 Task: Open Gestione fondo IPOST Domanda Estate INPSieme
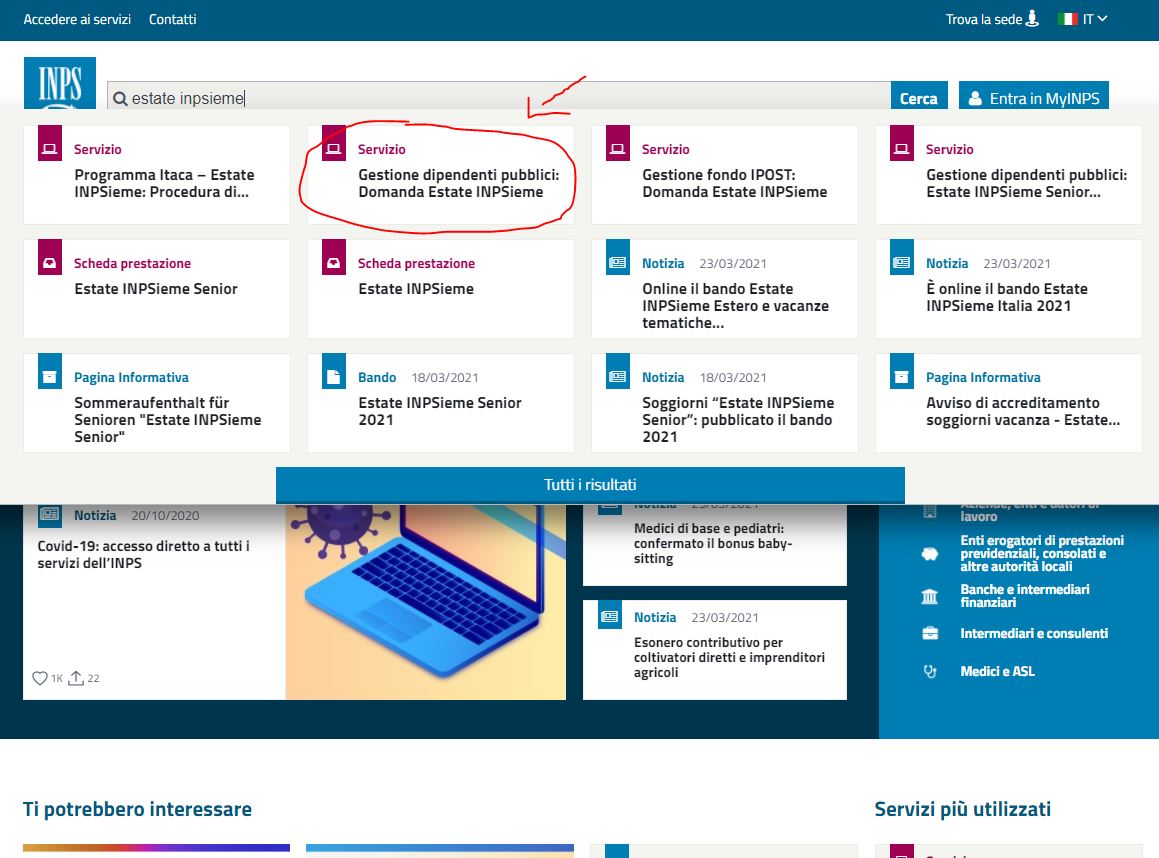pos(734,184)
